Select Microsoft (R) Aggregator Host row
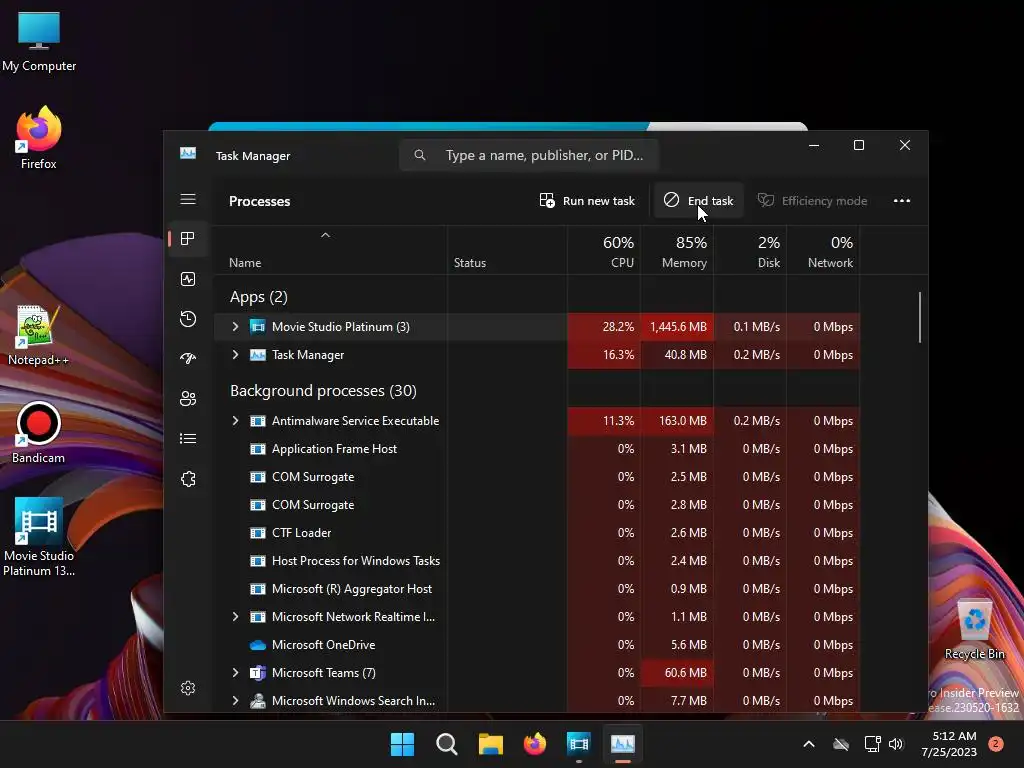1024x768 pixels. [x=536, y=589]
